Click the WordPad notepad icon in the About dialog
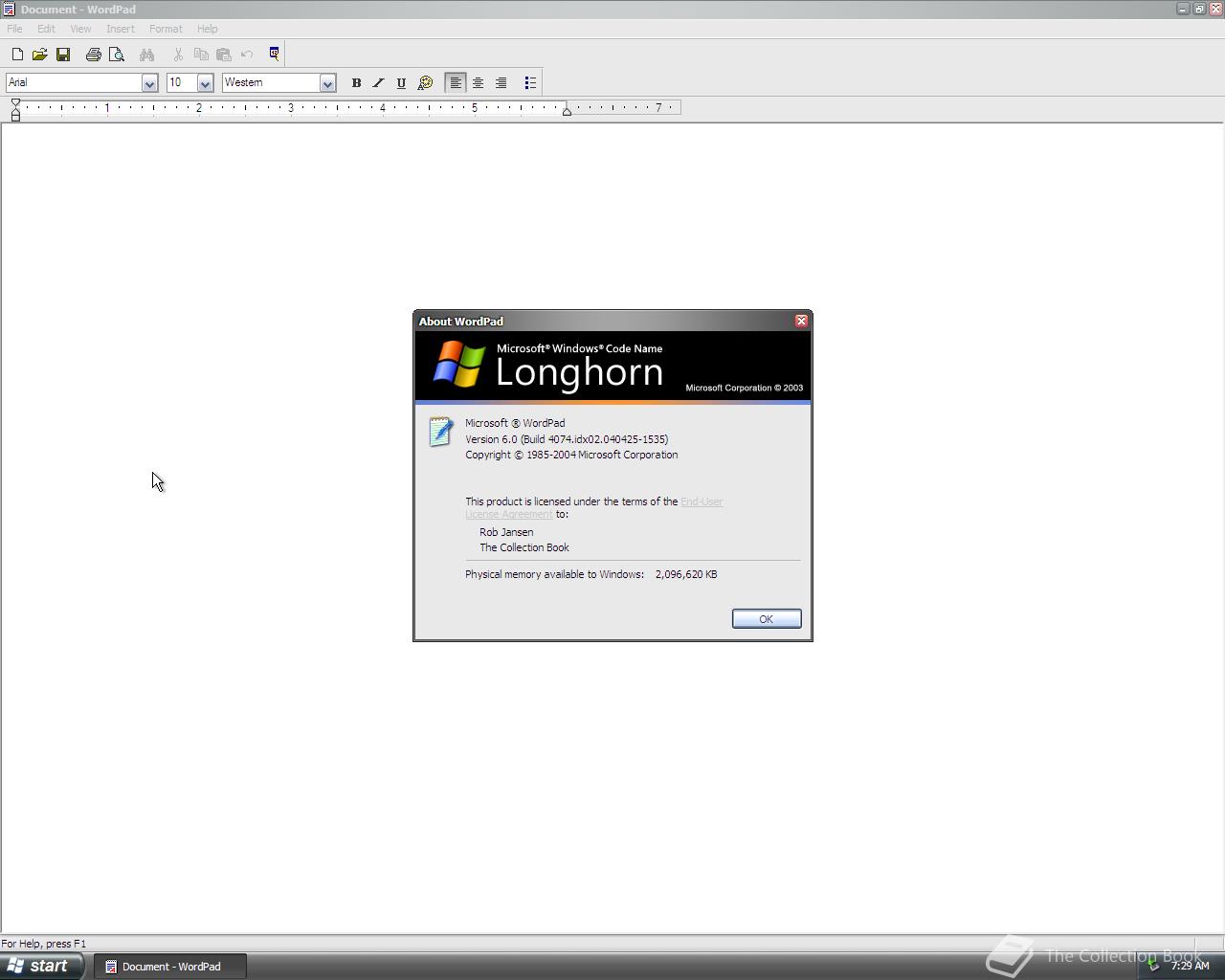Viewport: 1225px width, 980px height. click(x=440, y=432)
